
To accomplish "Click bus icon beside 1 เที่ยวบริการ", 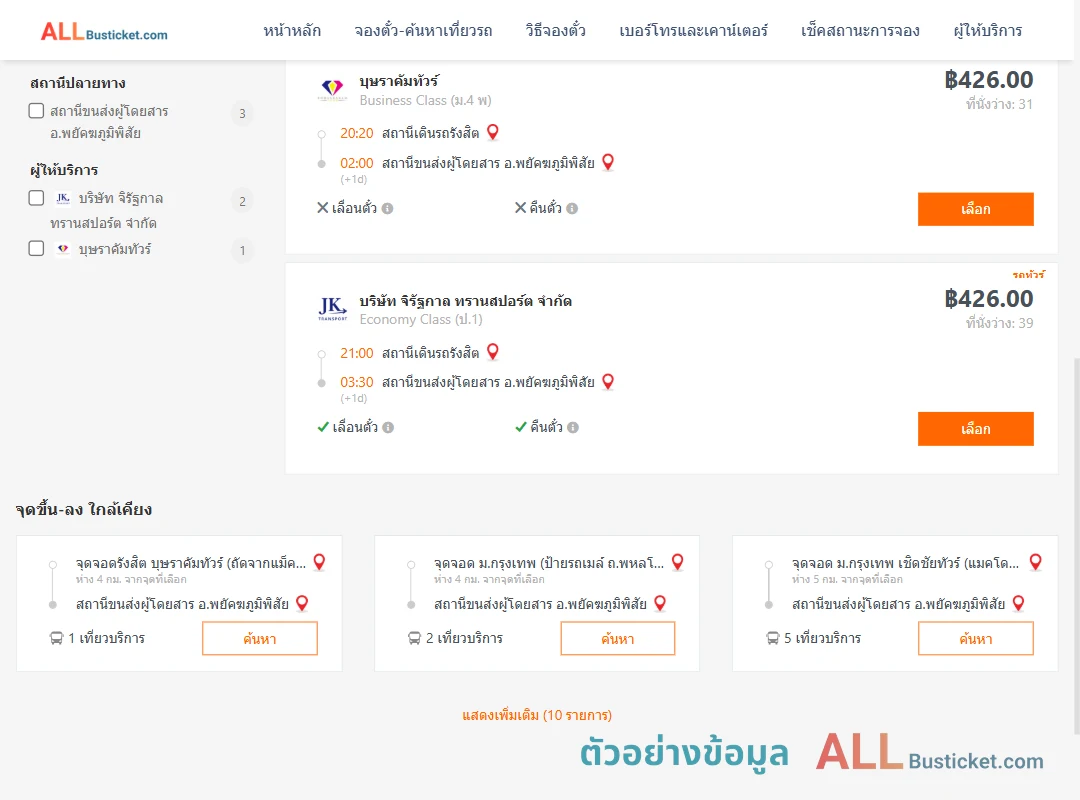I will [56, 638].
